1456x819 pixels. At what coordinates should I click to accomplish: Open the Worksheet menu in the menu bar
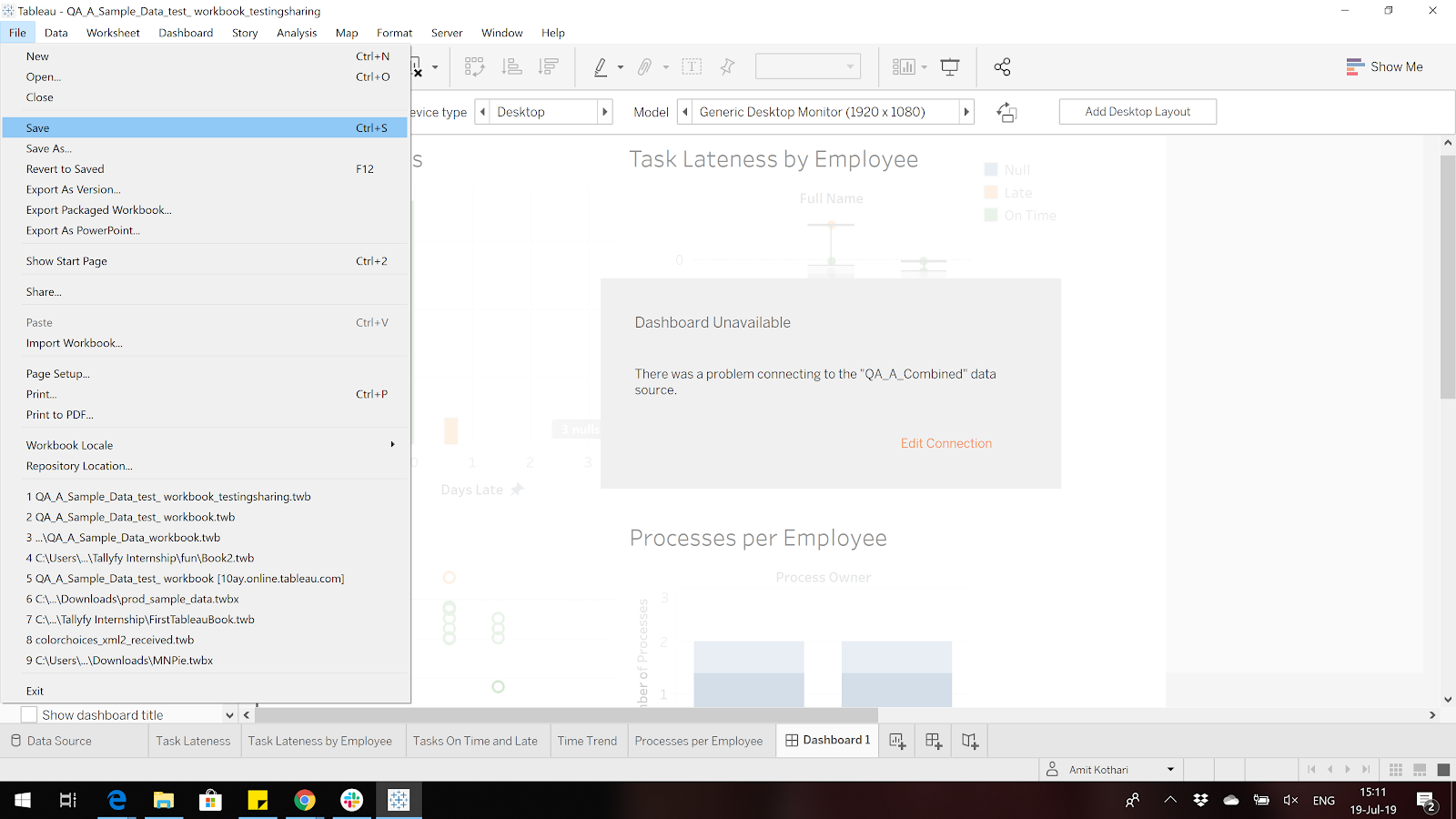[x=113, y=33]
